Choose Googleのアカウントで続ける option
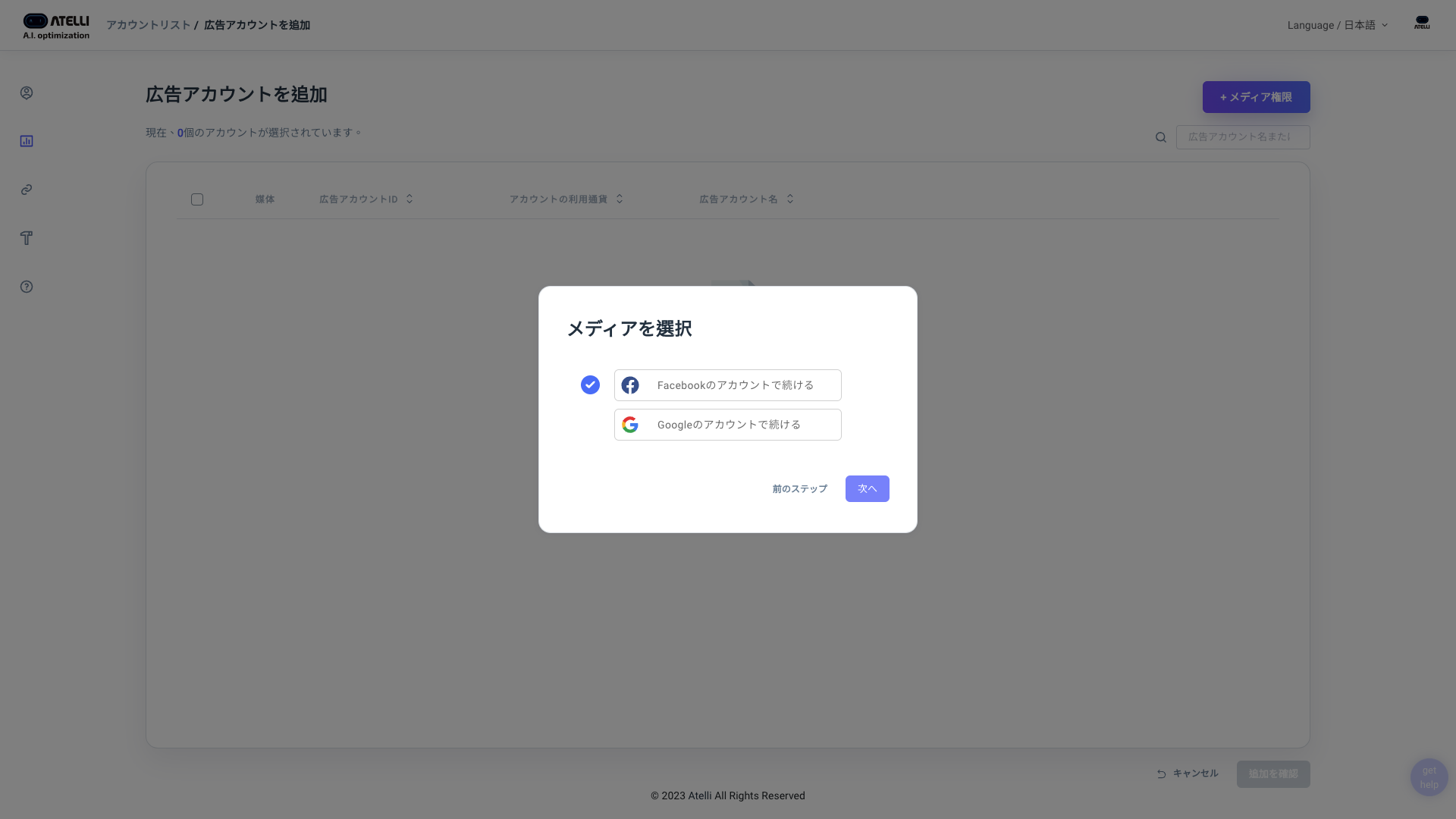Viewport: 1456px width, 819px height. click(x=728, y=425)
